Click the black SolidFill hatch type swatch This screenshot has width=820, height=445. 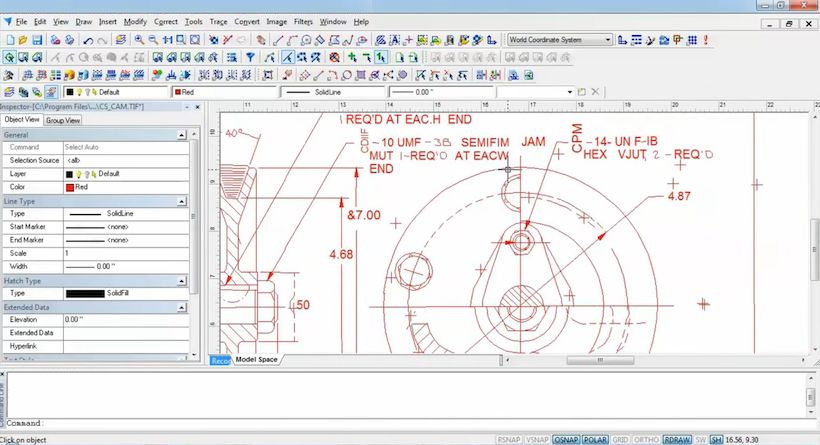point(85,294)
